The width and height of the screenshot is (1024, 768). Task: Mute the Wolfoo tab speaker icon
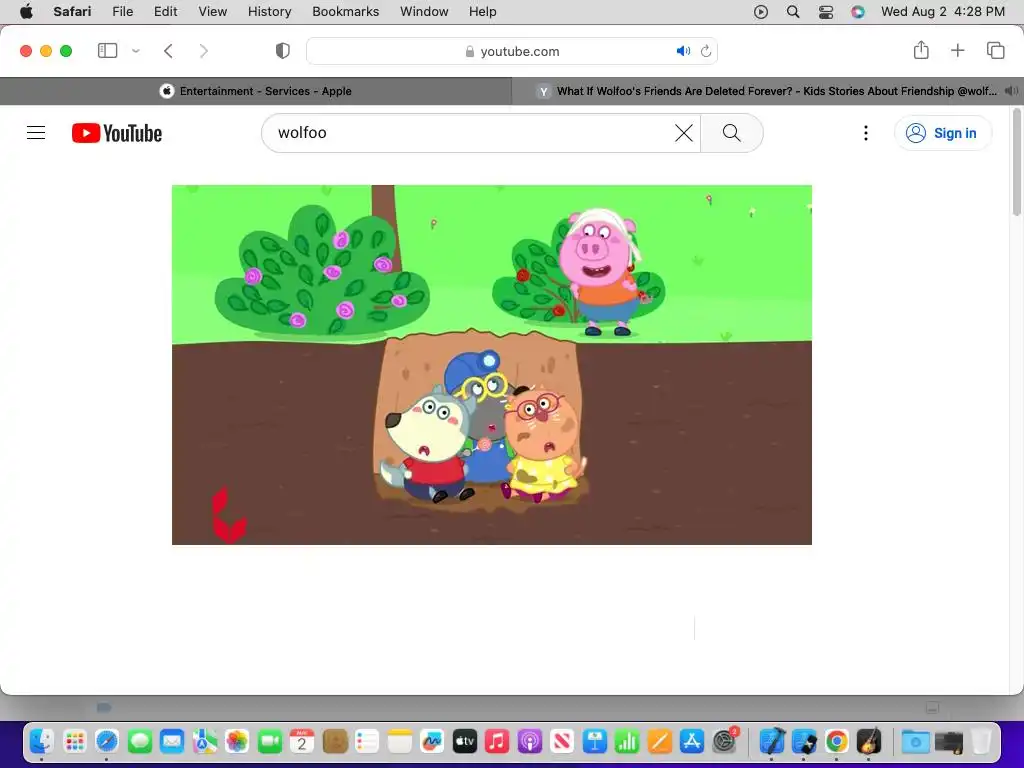point(1011,91)
